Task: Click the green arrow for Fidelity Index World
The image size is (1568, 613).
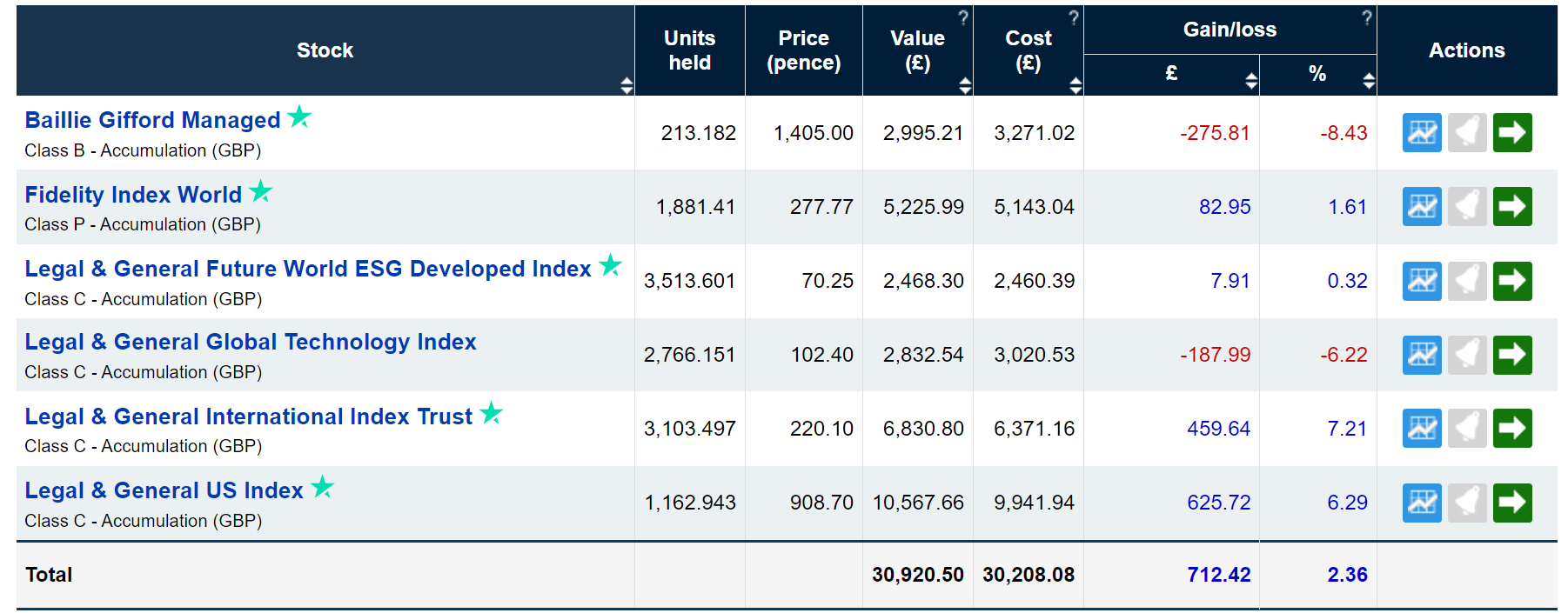Action: click(1512, 207)
